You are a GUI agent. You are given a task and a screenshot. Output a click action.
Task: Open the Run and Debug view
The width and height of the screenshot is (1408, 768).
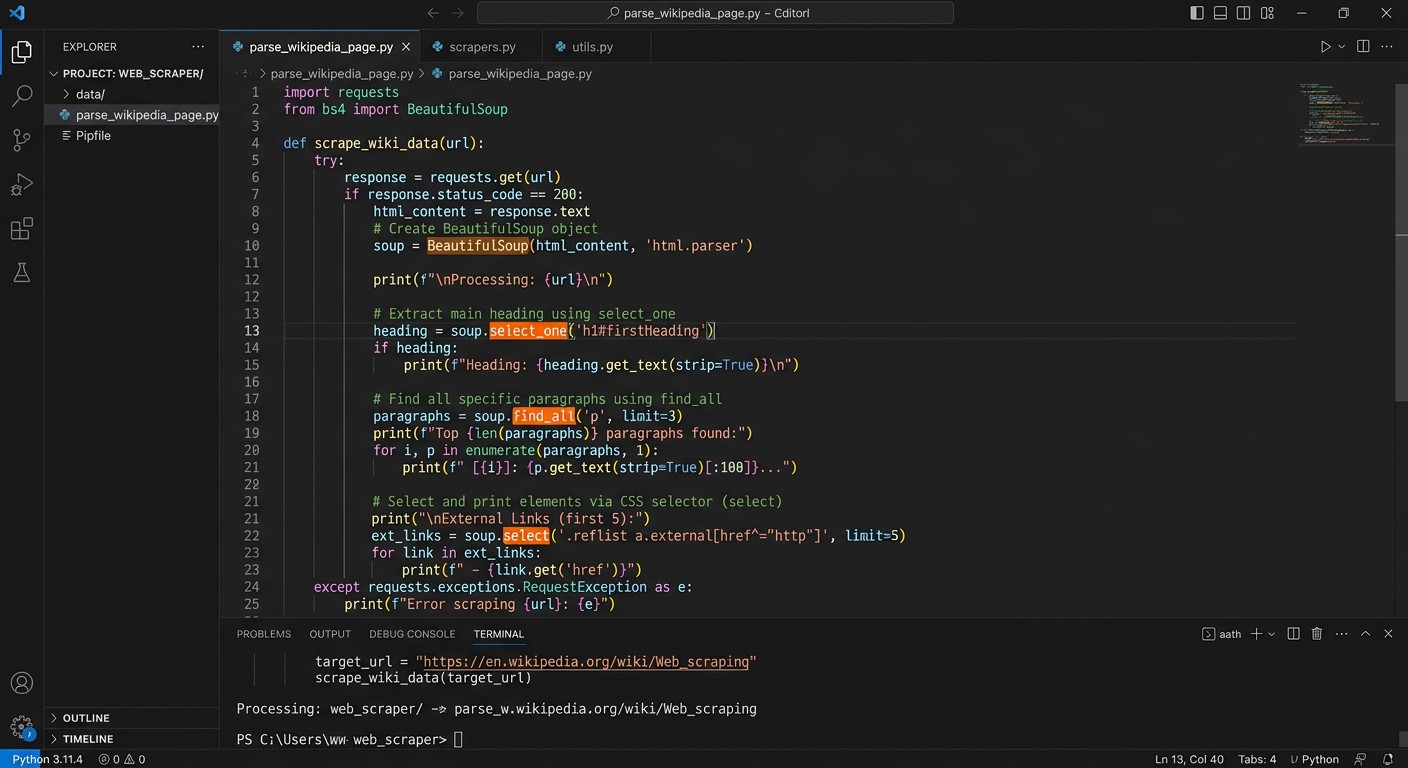click(21, 185)
